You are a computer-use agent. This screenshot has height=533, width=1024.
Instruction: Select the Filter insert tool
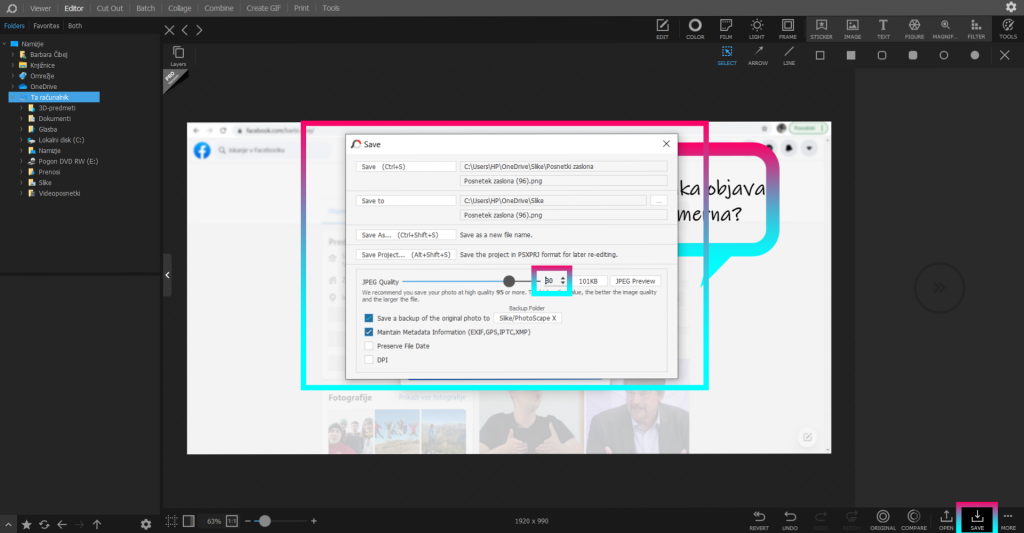pyautogui.click(x=976, y=29)
